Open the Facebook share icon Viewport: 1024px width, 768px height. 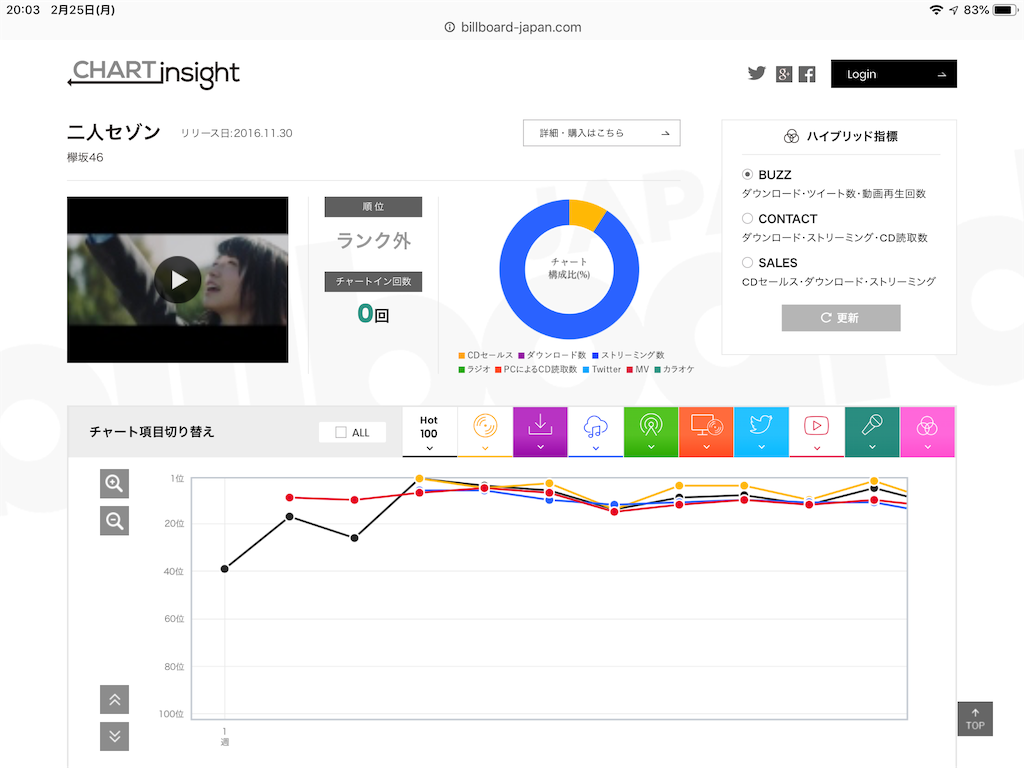tap(807, 74)
